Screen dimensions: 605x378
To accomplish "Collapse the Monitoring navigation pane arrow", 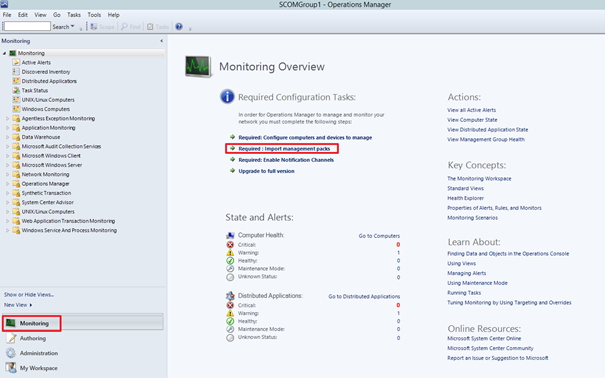I will click(161, 41).
